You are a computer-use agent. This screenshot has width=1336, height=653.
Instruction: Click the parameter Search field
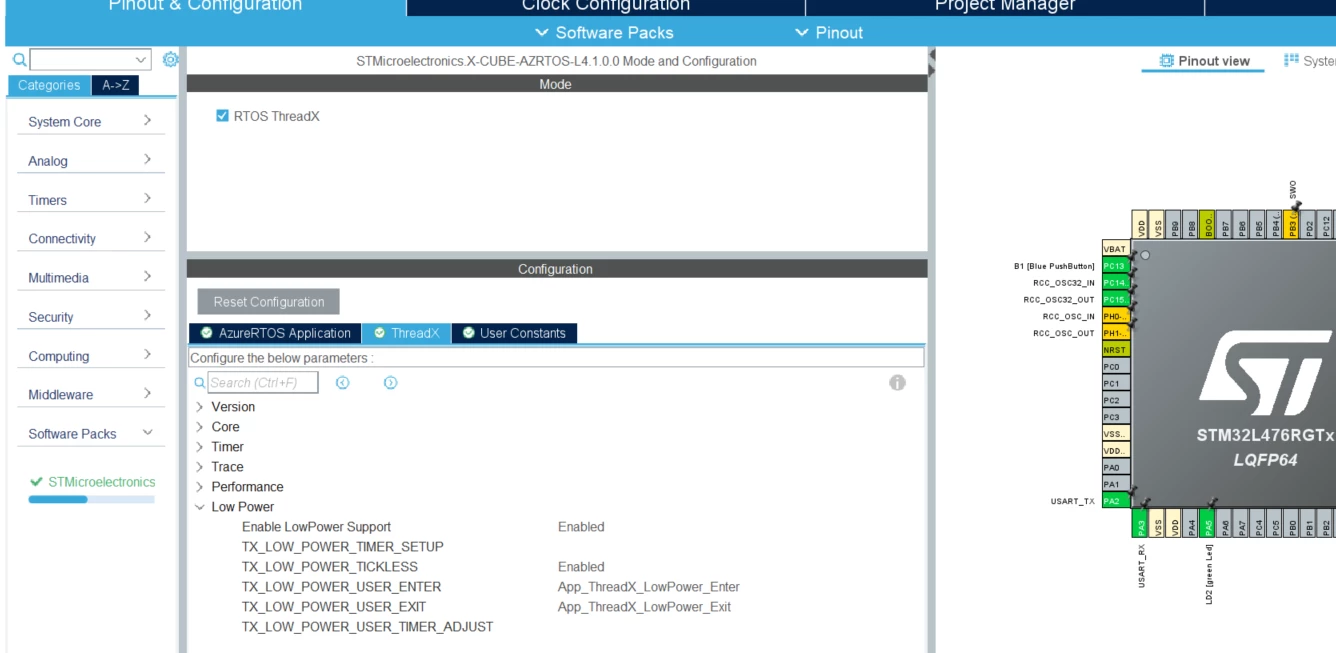click(263, 382)
